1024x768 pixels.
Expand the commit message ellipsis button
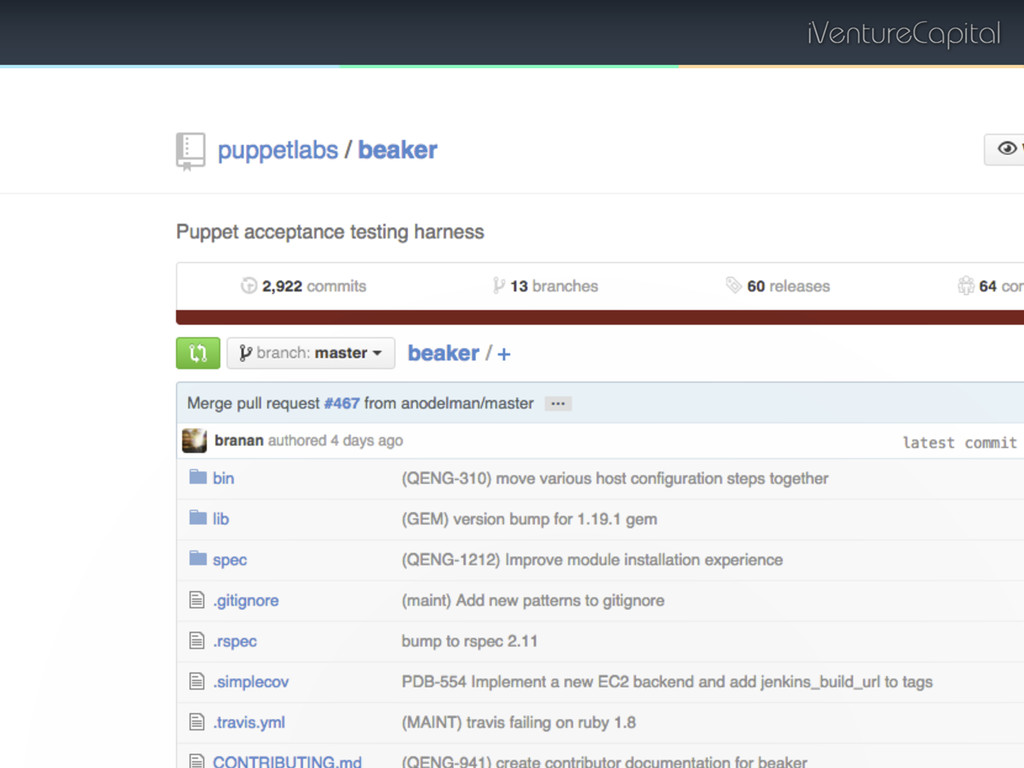(x=558, y=404)
